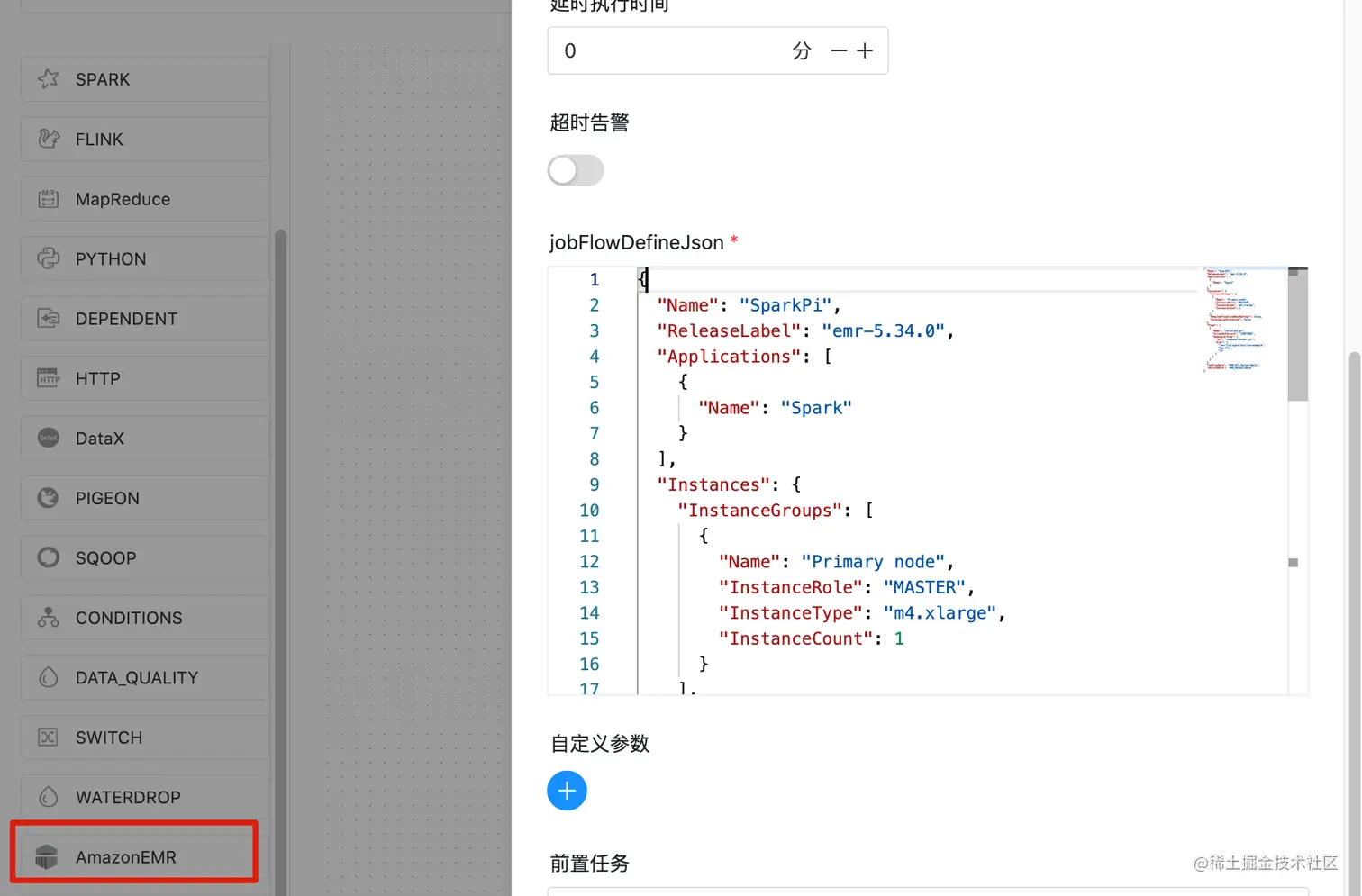Click the SWITCH label in the sidebar
Viewport: 1362px width, 896px height.
[109, 738]
